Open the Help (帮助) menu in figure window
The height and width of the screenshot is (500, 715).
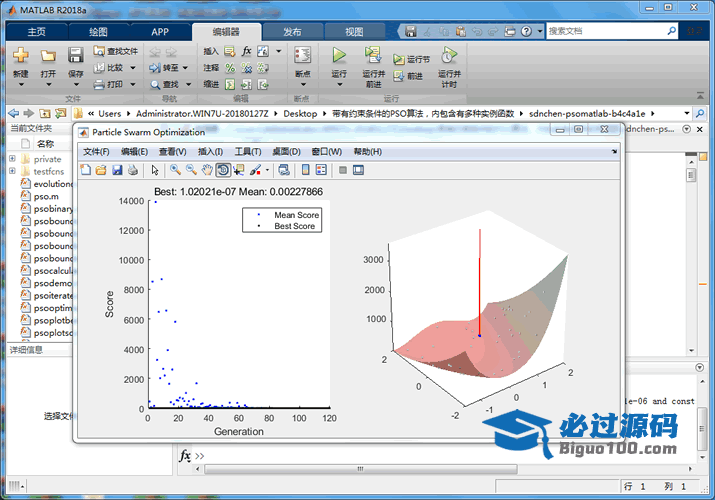(x=368, y=152)
